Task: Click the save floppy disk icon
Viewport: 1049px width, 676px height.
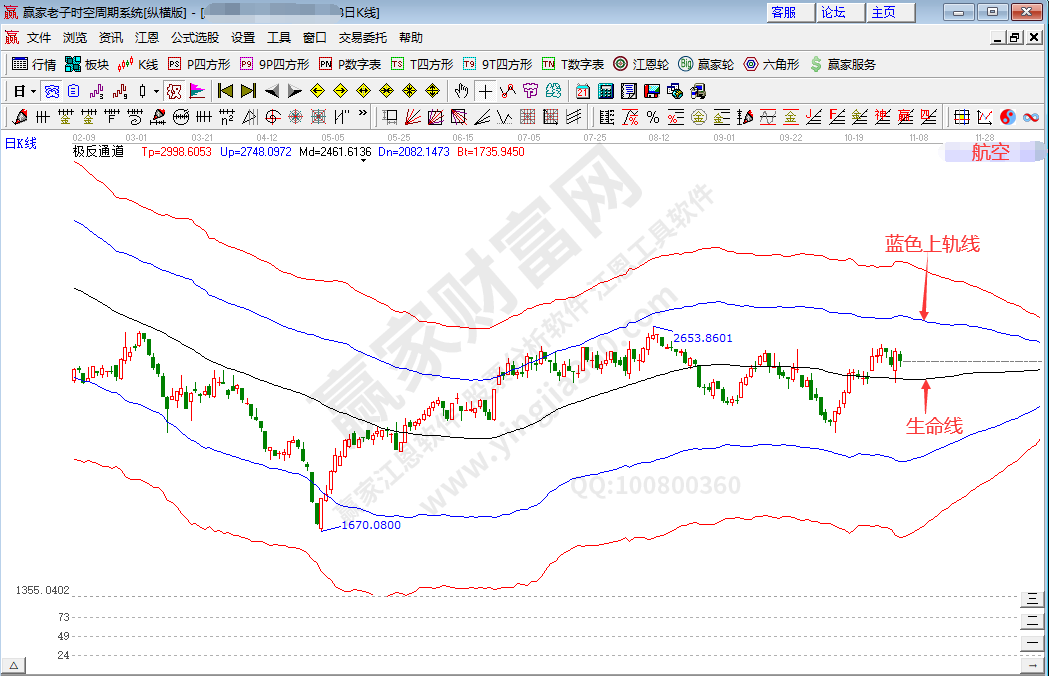Action: [x=652, y=91]
